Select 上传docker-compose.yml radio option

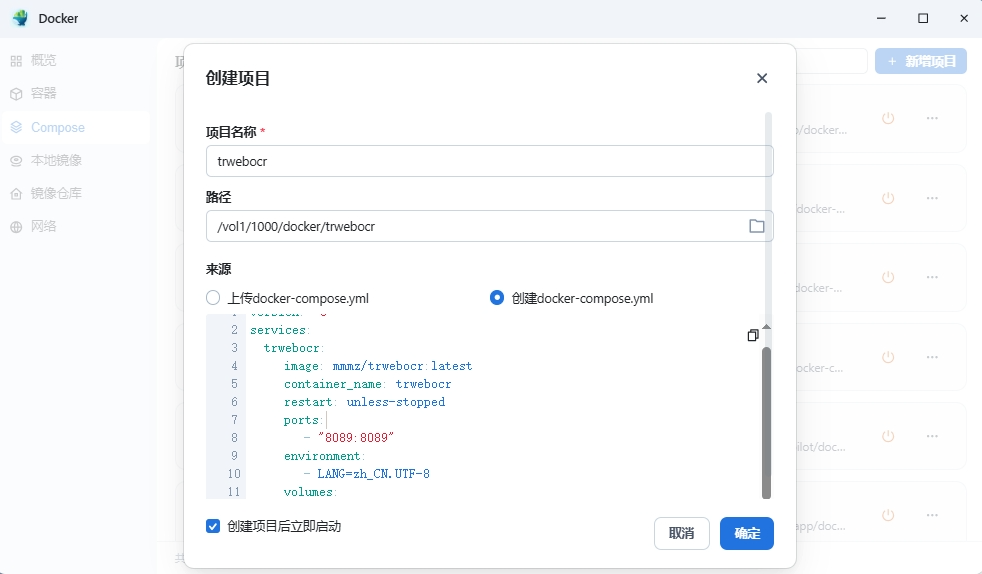[x=213, y=297]
